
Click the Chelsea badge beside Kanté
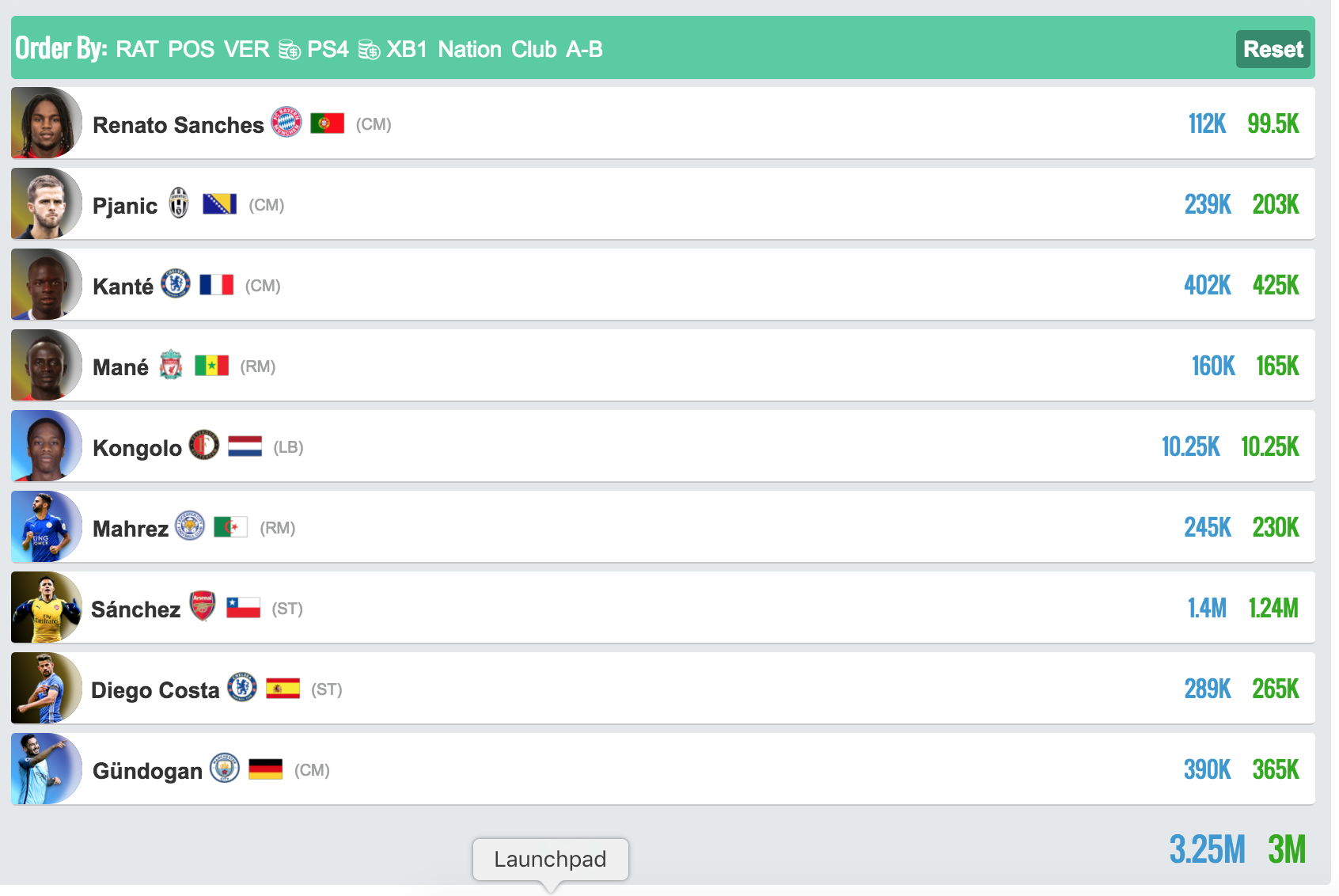176,283
